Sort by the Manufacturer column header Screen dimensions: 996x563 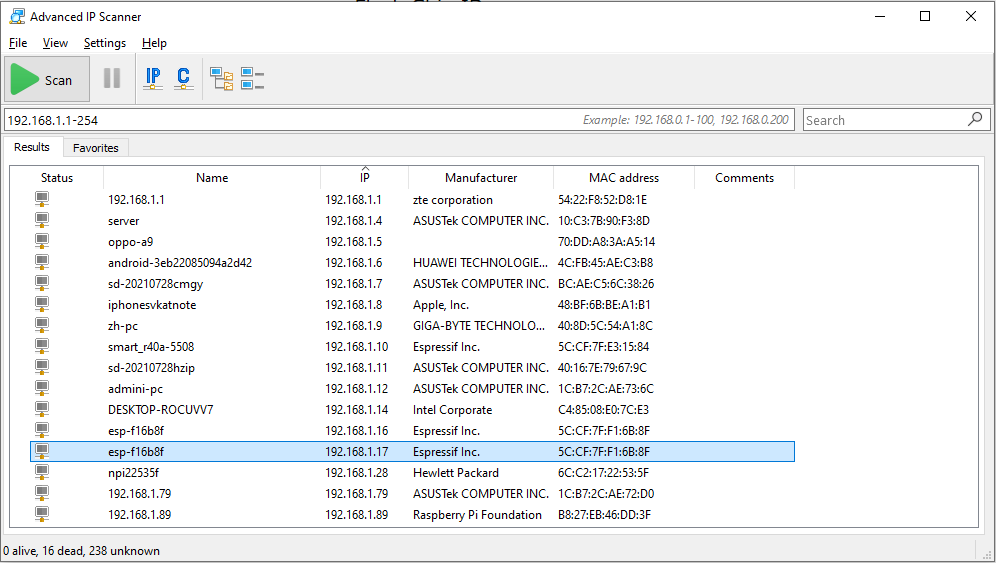(x=481, y=178)
